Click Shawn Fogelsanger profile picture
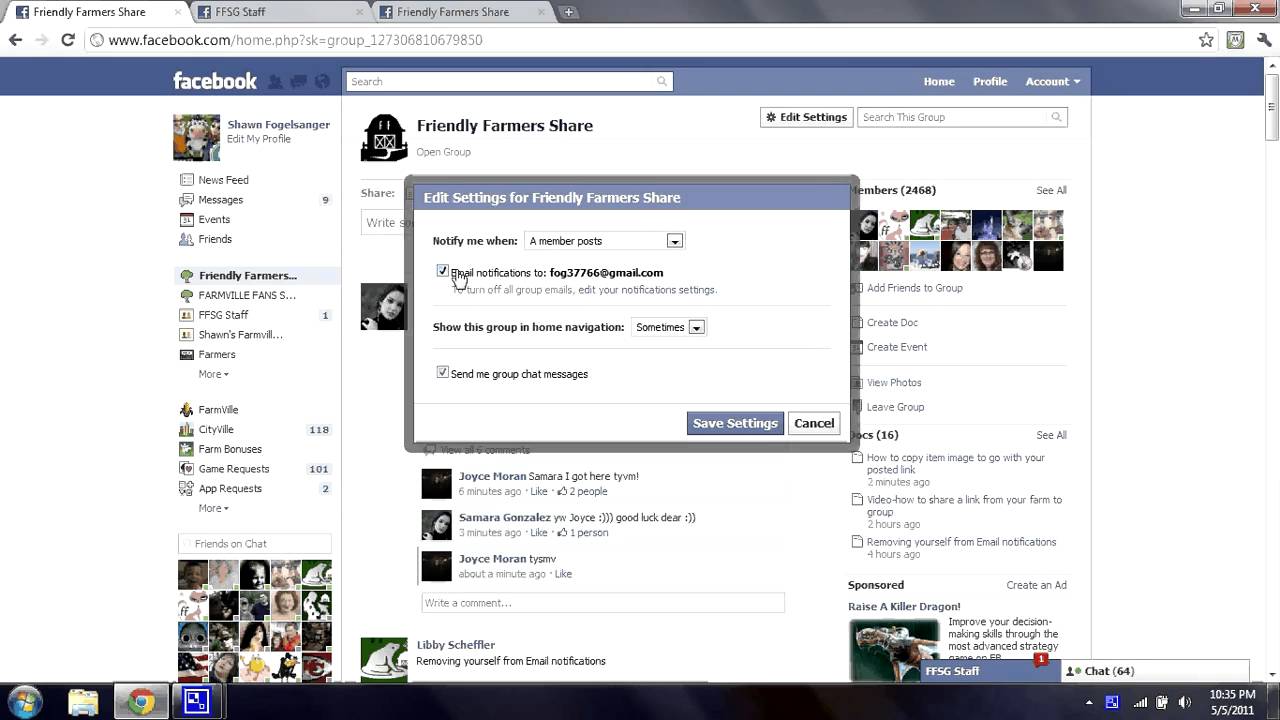Viewport: 1280px width, 720px height. click(196, 137)
